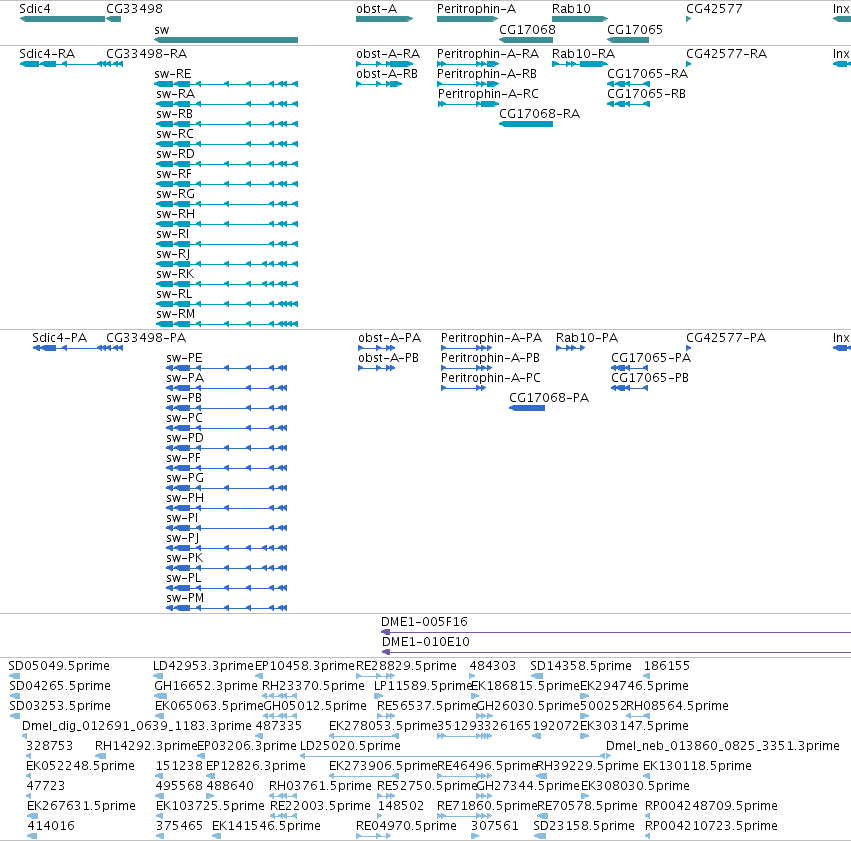
Task: Select EST EK278053.5prime
Action: point(364,736)
